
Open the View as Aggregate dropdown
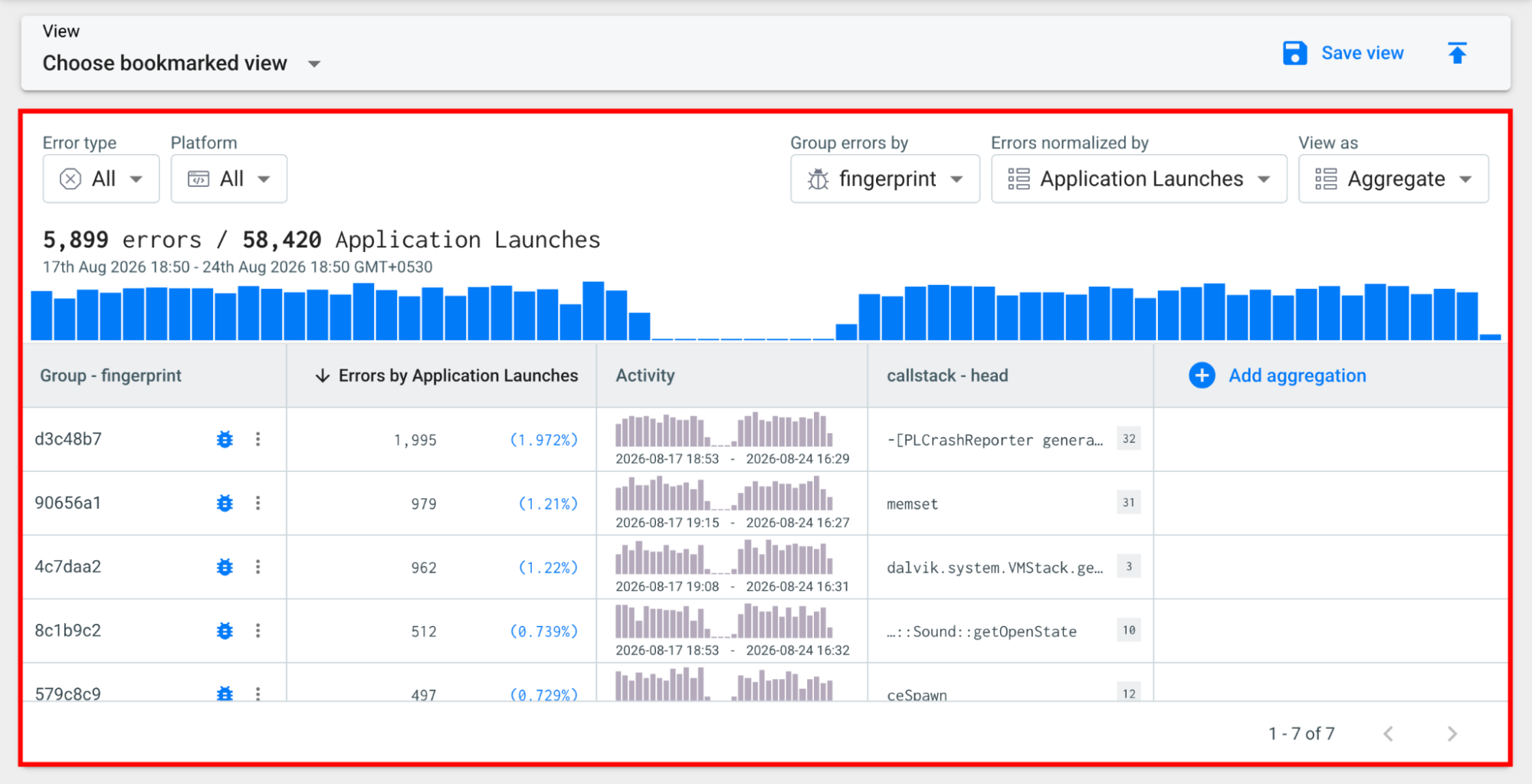pos(1393,179)
